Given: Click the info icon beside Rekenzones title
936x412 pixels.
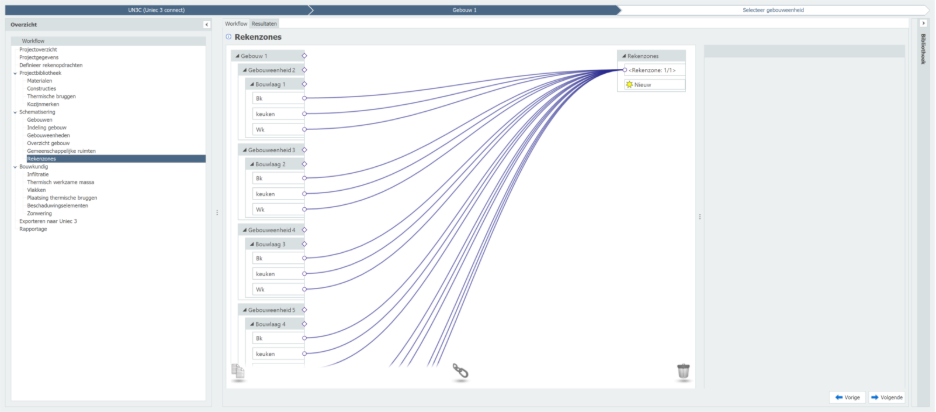Looking at the screenshot, I should (229, 37).
